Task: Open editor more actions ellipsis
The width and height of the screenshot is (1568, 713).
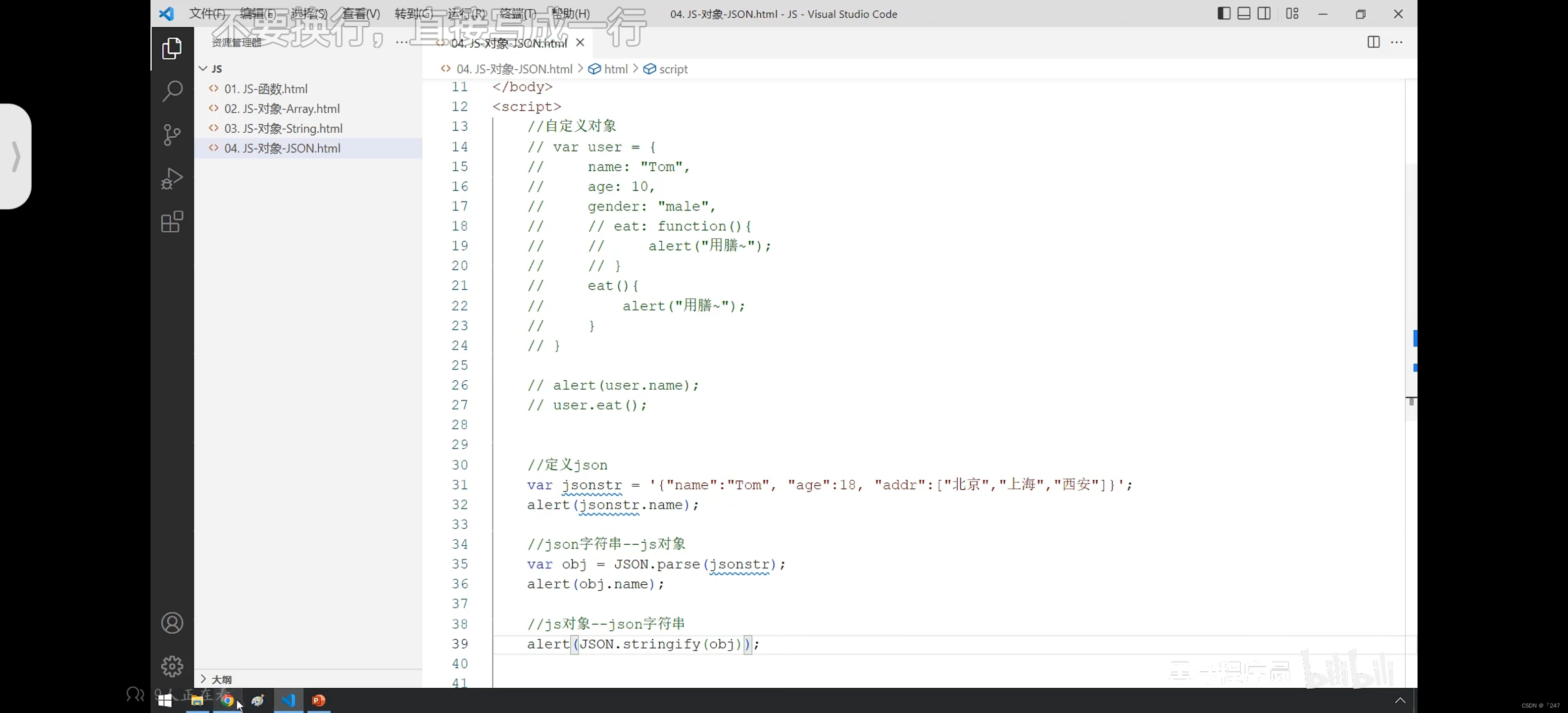Action: click(x=1397, y=42)
